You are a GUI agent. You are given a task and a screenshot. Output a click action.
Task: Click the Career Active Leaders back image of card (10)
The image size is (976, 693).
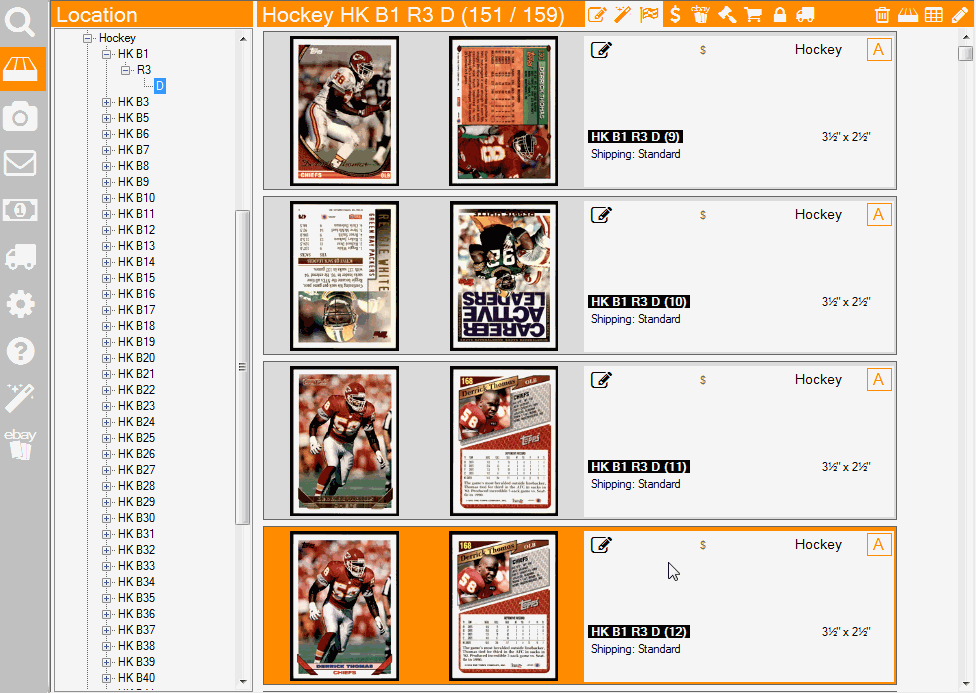pos(504,276)
